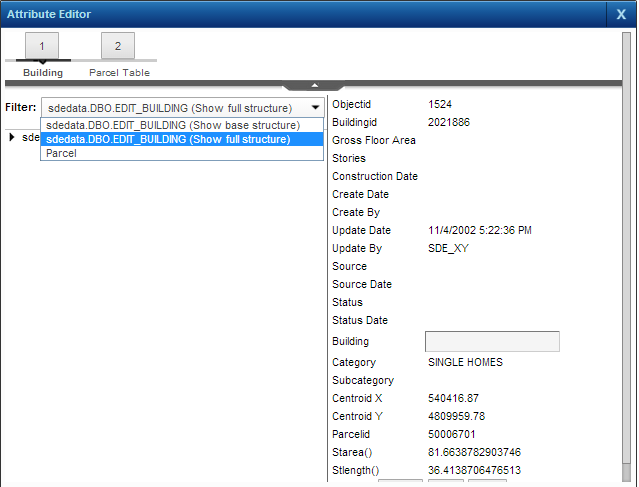Choose the 'Show full structure' filter option
639x487 pixels.
click(168, 139)
